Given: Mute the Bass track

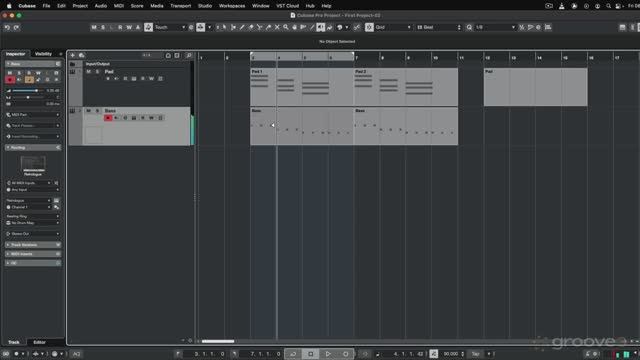Looking at the screenshot, I should 89,111.
